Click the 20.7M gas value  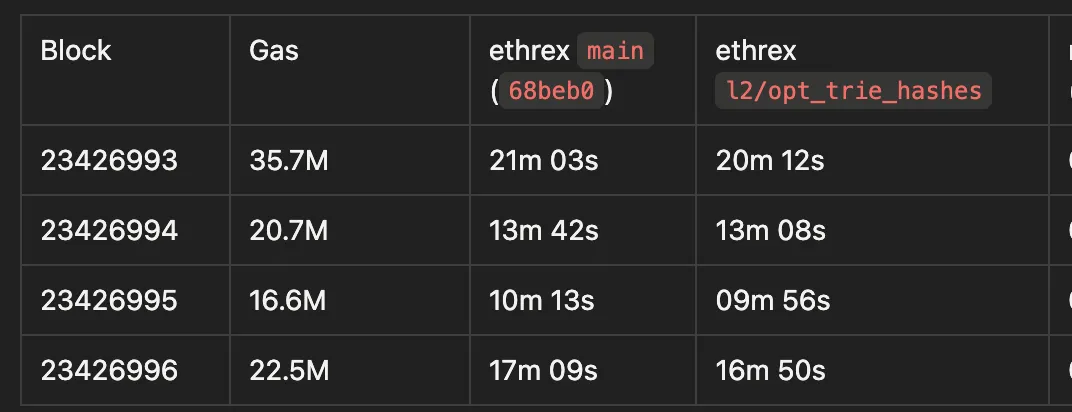[x=289, y=231]
